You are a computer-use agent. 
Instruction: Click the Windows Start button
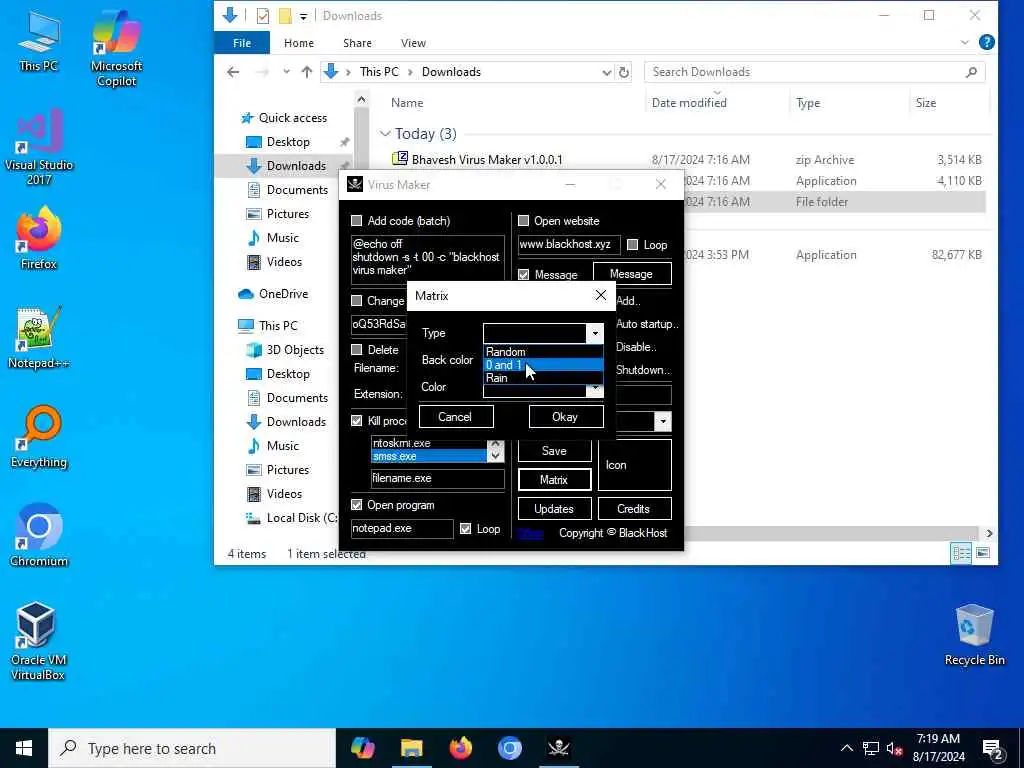[24, 748]
